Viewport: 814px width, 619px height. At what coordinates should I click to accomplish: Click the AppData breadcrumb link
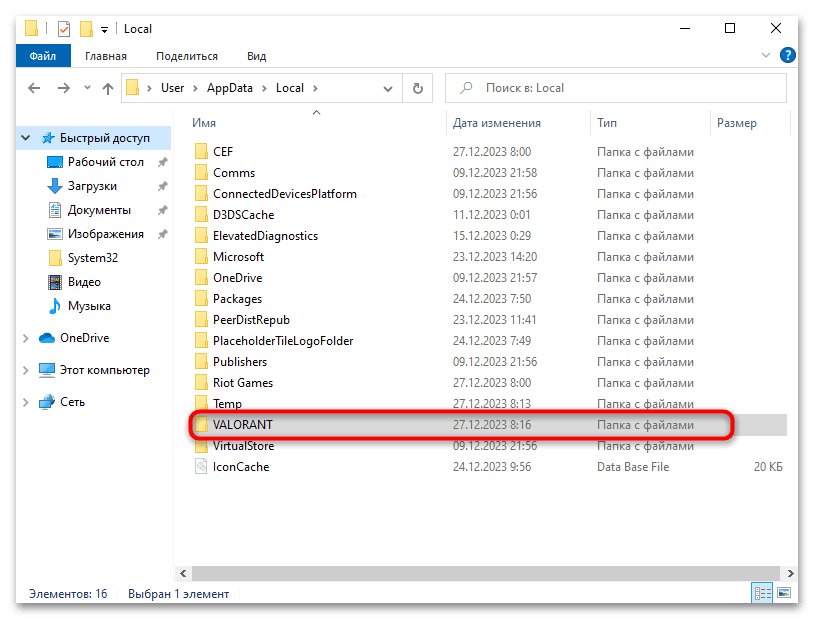(232, 88)
